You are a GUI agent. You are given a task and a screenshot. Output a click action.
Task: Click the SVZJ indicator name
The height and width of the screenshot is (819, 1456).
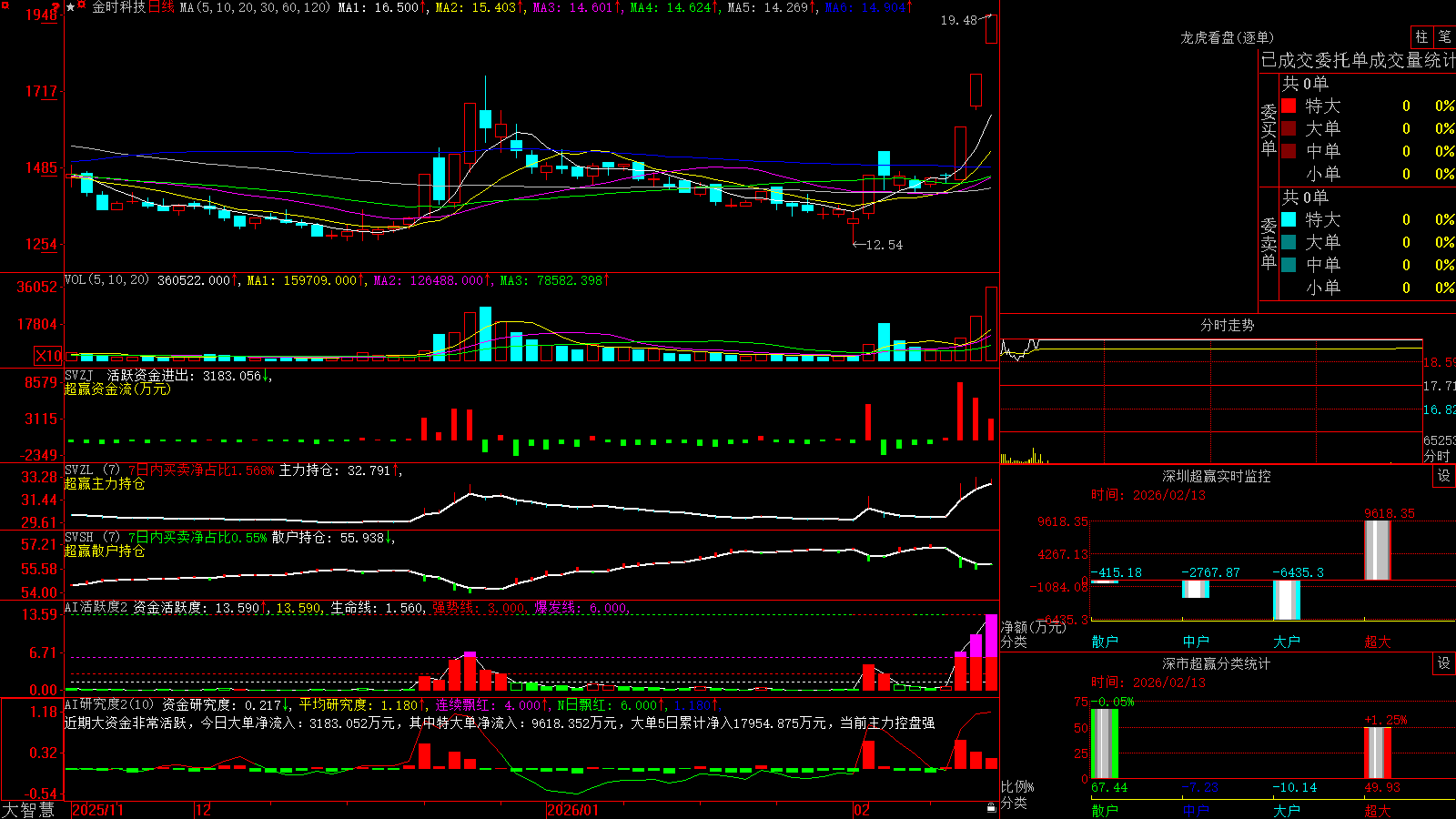(x=79, y=375)
